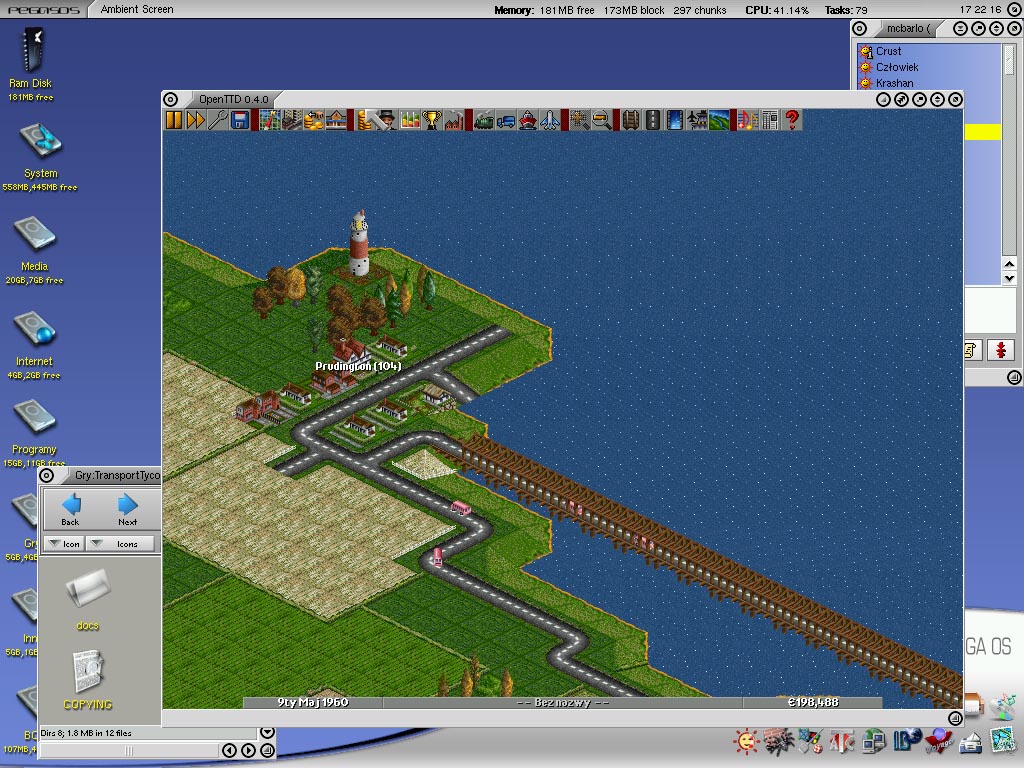Click the file window scroll-left arrow
Screen dimensions: 1024x768
tap(229, 750)
